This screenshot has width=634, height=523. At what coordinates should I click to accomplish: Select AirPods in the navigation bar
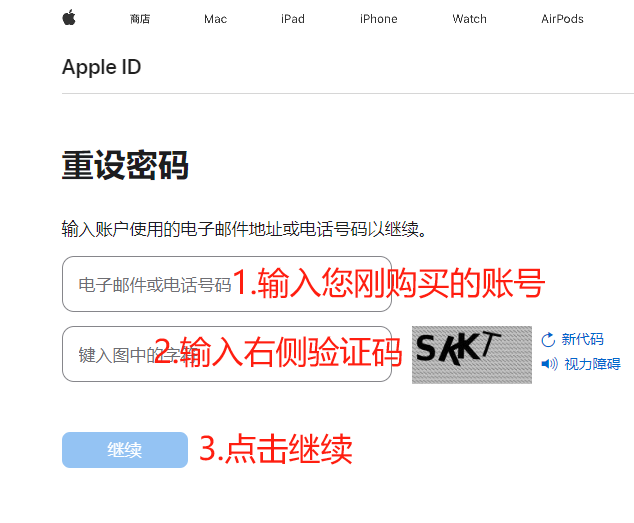(x=562, y=19)
